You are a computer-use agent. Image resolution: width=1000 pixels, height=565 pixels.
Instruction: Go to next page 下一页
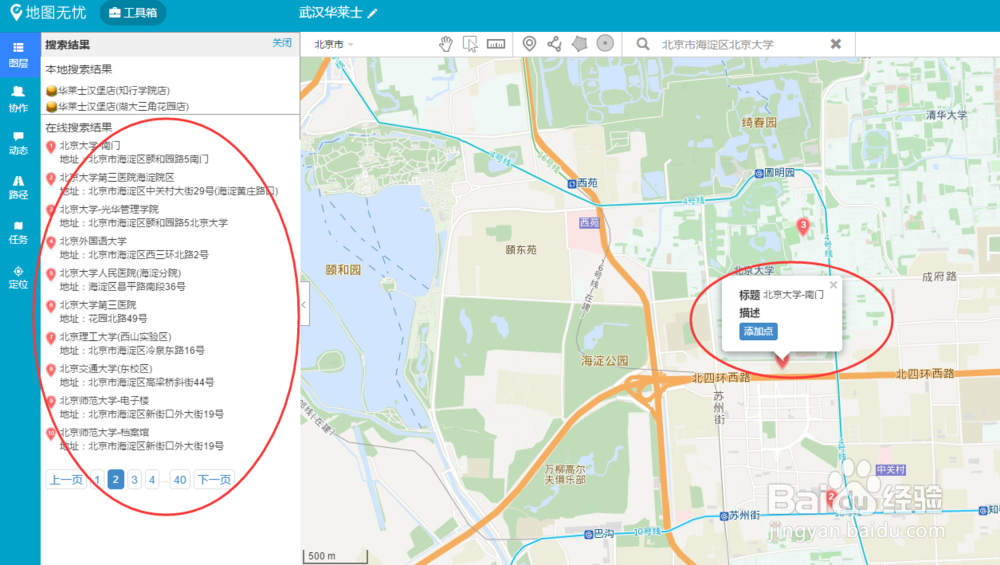(214, 480)
